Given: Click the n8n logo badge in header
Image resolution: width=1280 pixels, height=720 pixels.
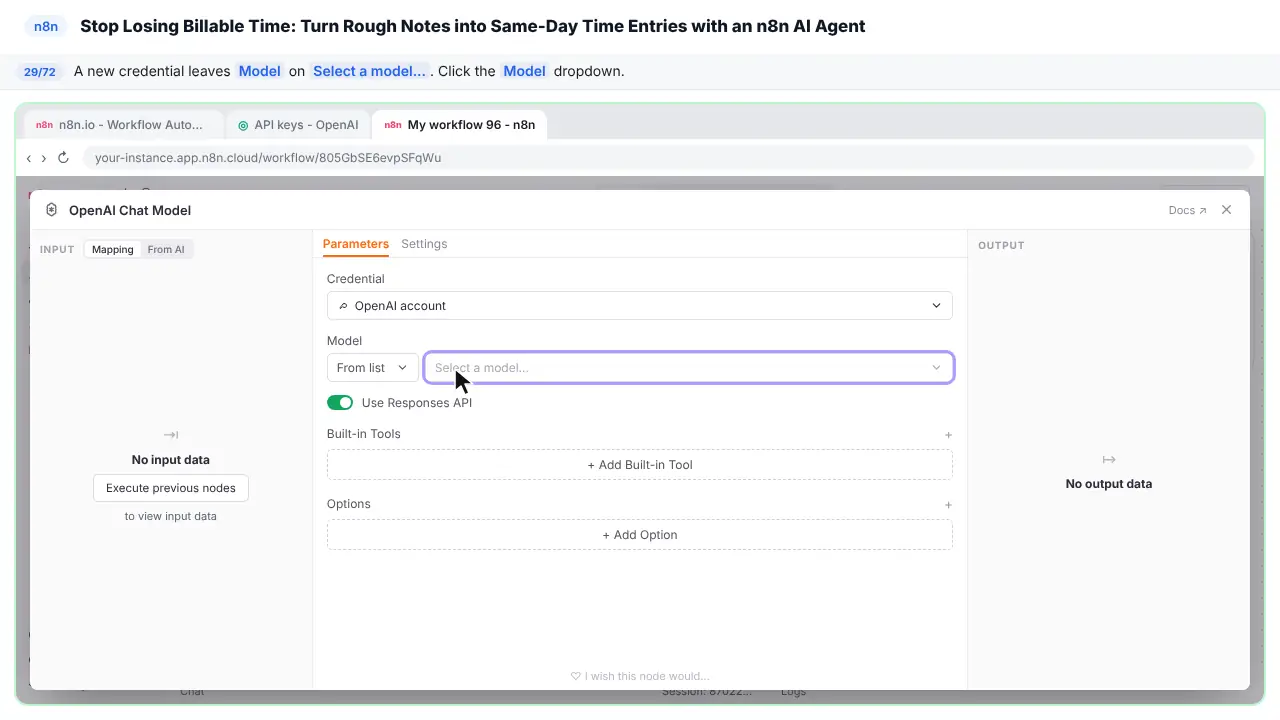Looking at the screenshot, I should (46, 26).
